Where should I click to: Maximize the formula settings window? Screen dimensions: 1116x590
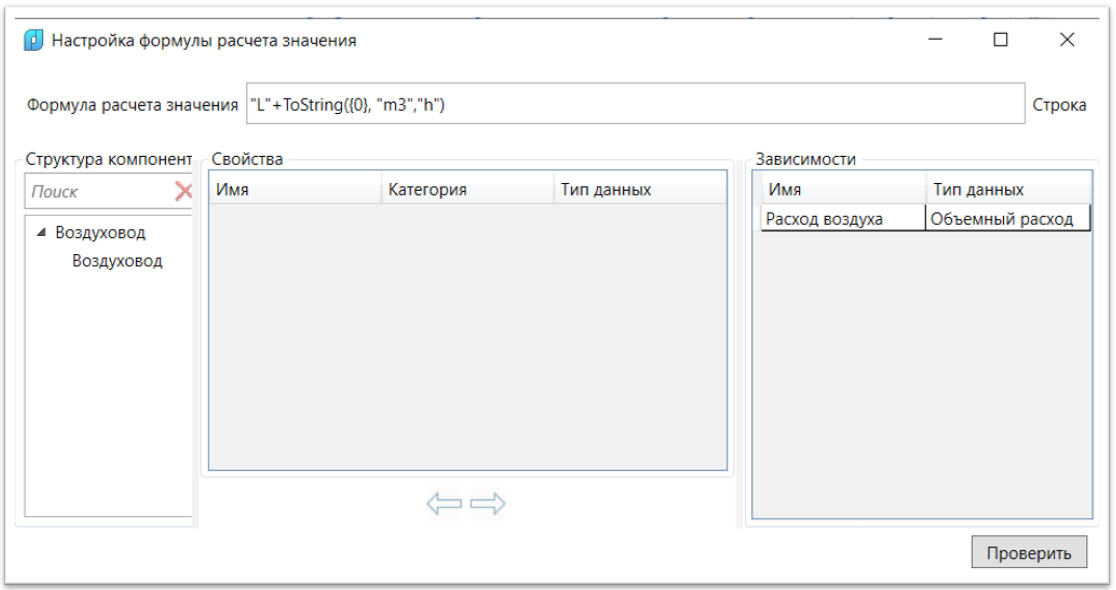[x=1000, y=40]
